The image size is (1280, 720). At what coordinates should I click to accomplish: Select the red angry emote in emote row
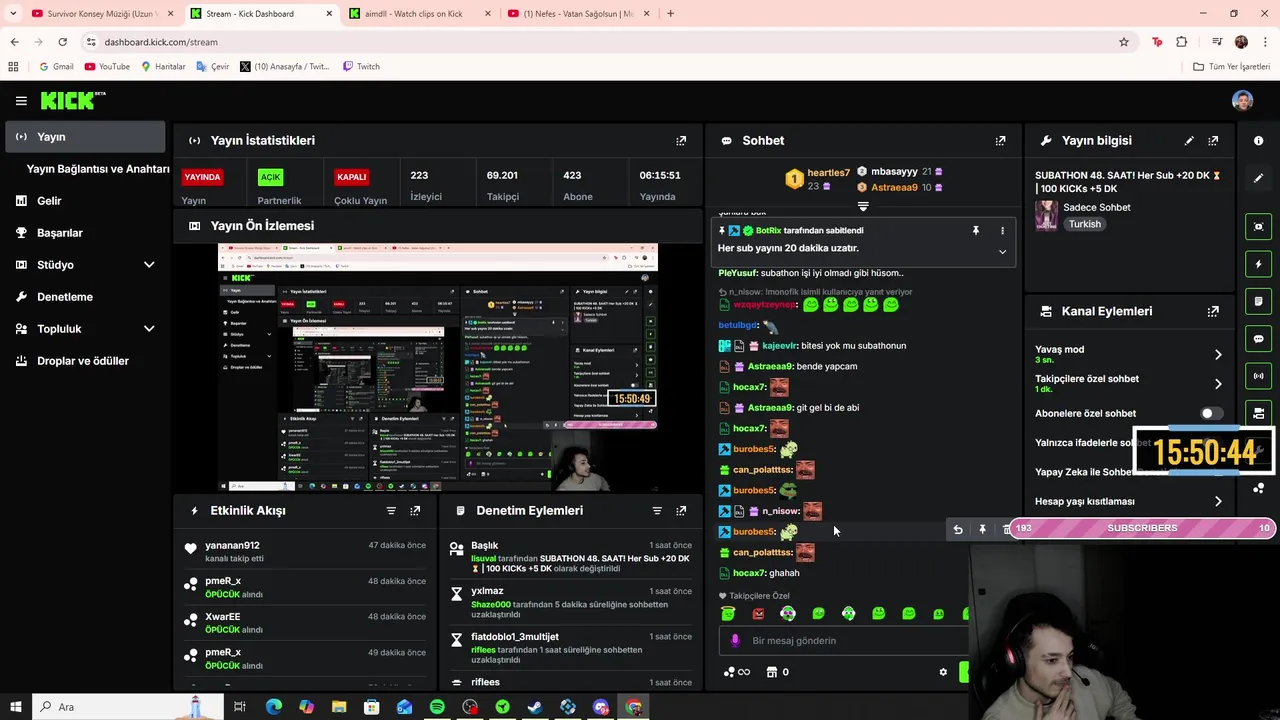[x=758, y=613]
